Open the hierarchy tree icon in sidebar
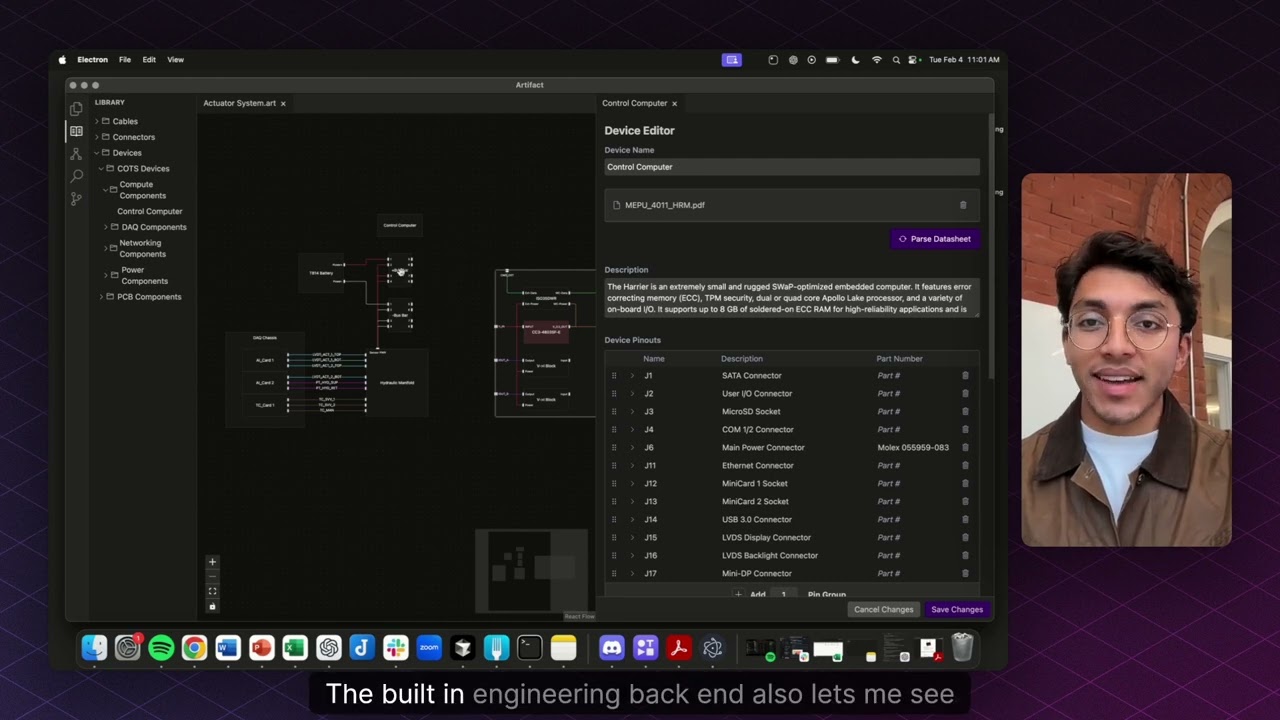 coord(76,154)
